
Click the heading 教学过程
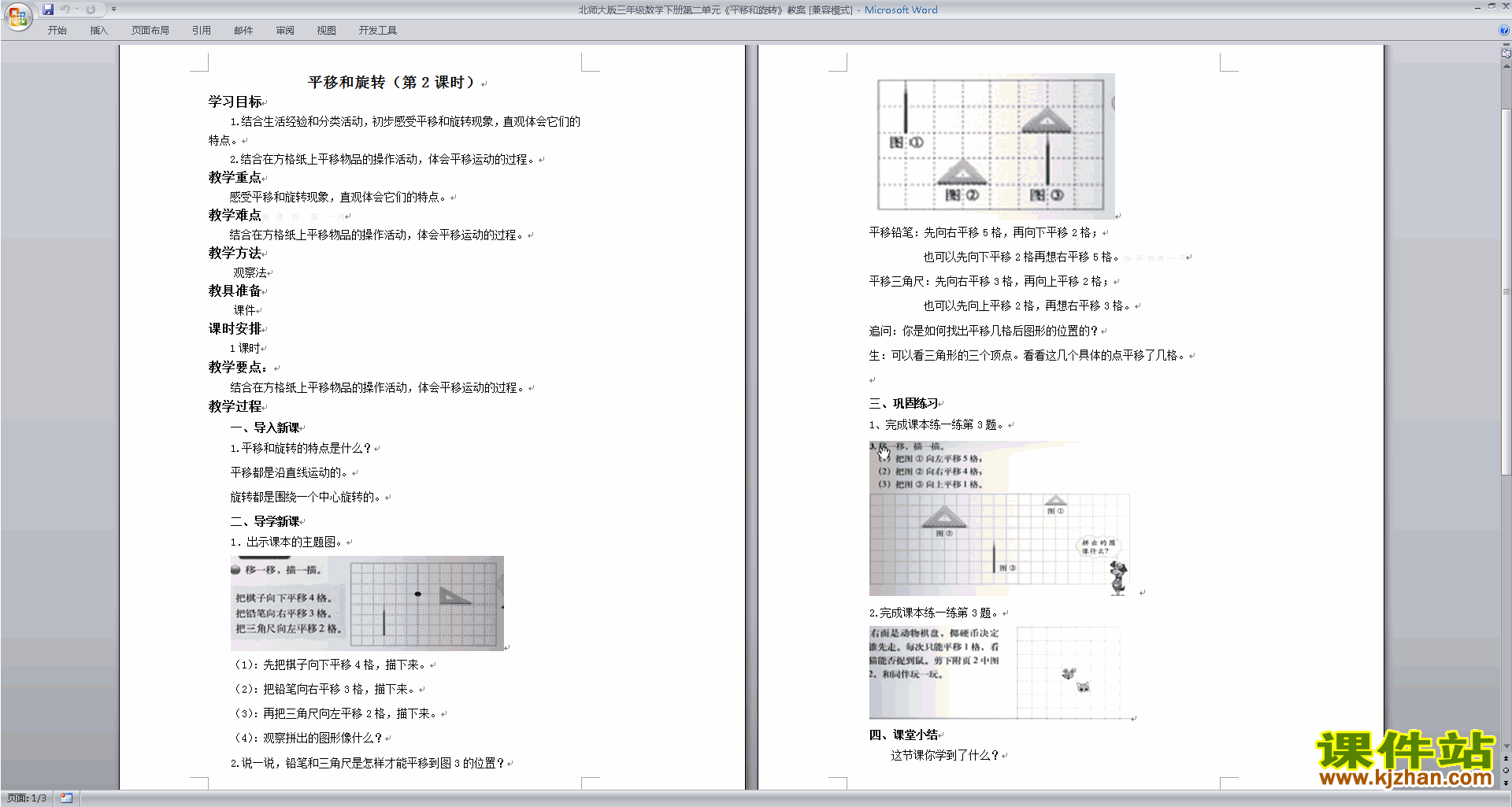pos(235,407)
